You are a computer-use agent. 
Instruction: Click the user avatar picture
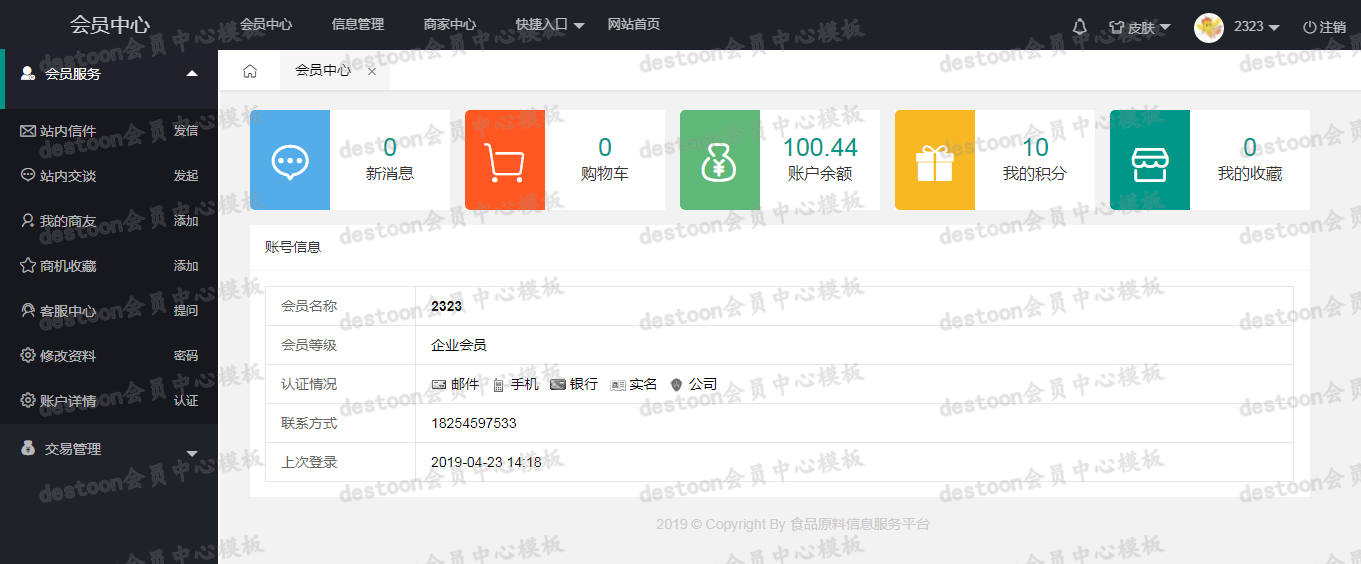coord(1209,27)
